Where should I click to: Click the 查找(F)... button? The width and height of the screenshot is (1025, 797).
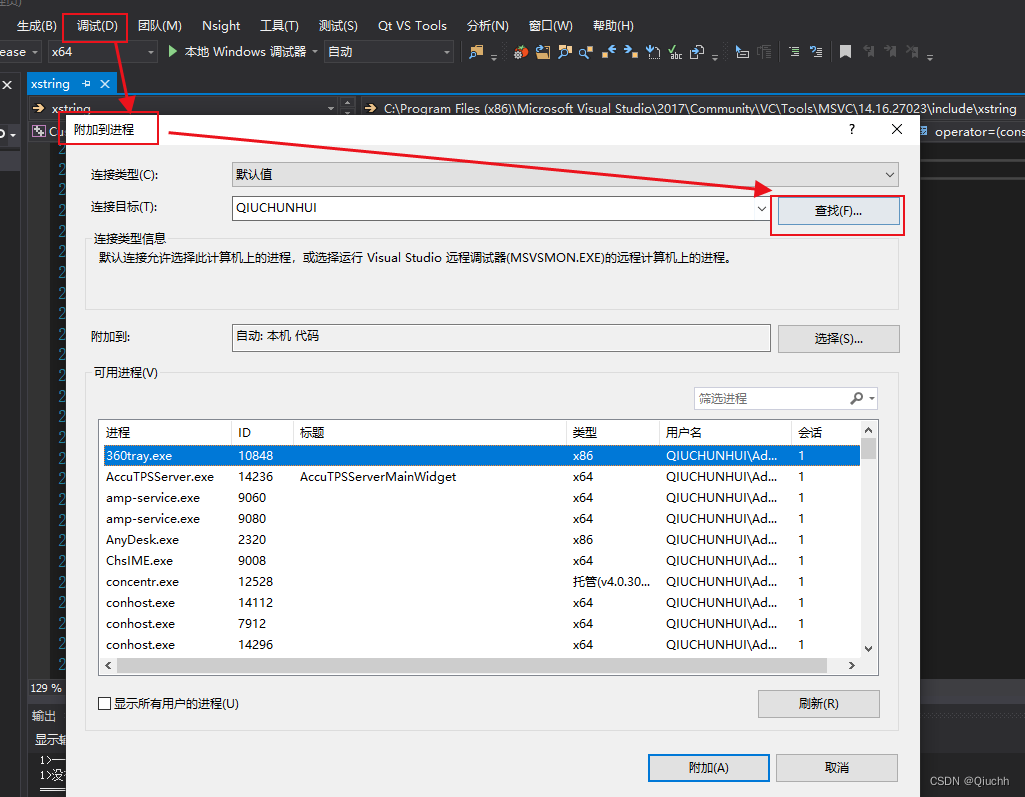click(838, 211)
